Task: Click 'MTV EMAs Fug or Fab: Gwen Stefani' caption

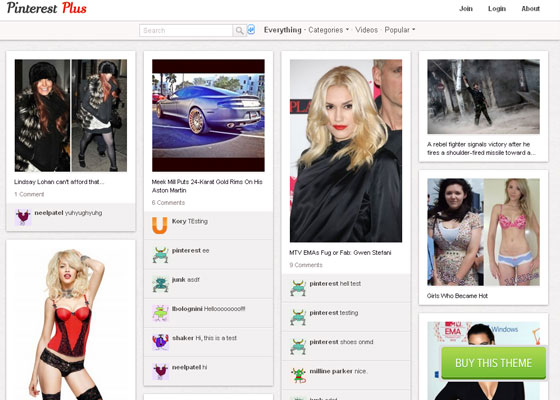Action: [x=340, y=252]
